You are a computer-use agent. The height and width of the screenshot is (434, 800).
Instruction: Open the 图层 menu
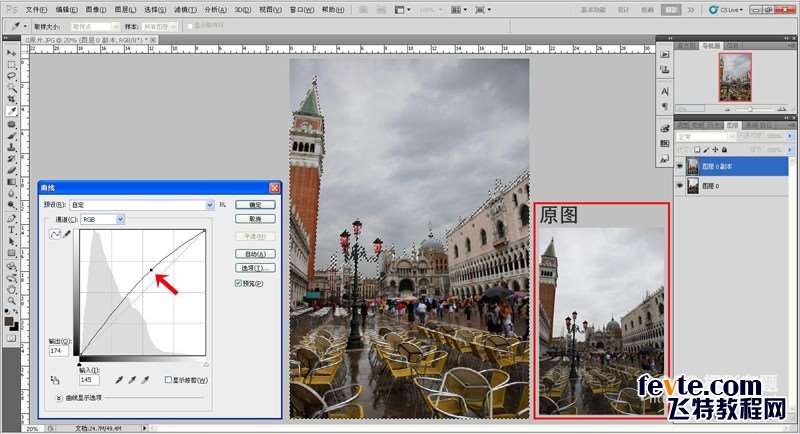(125, 10)
